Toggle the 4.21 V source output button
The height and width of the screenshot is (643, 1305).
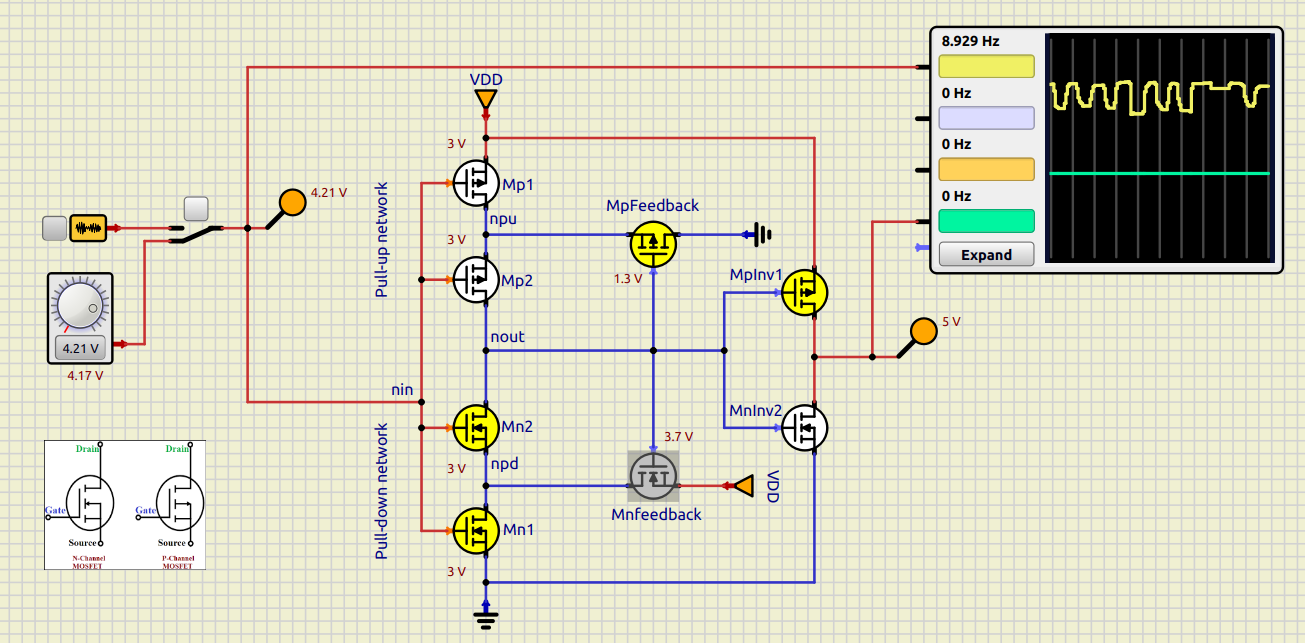click(80, 349)
